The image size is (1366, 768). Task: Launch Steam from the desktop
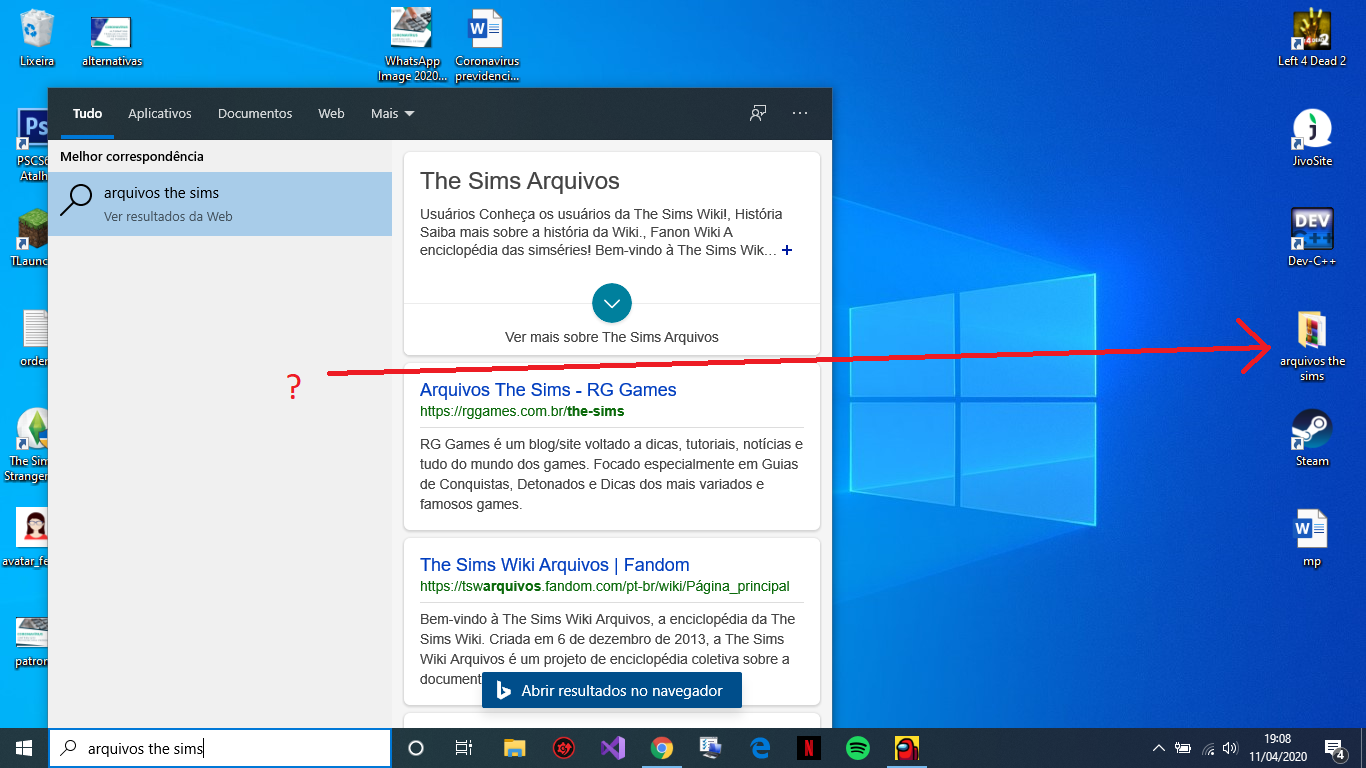coord(1312,438)
